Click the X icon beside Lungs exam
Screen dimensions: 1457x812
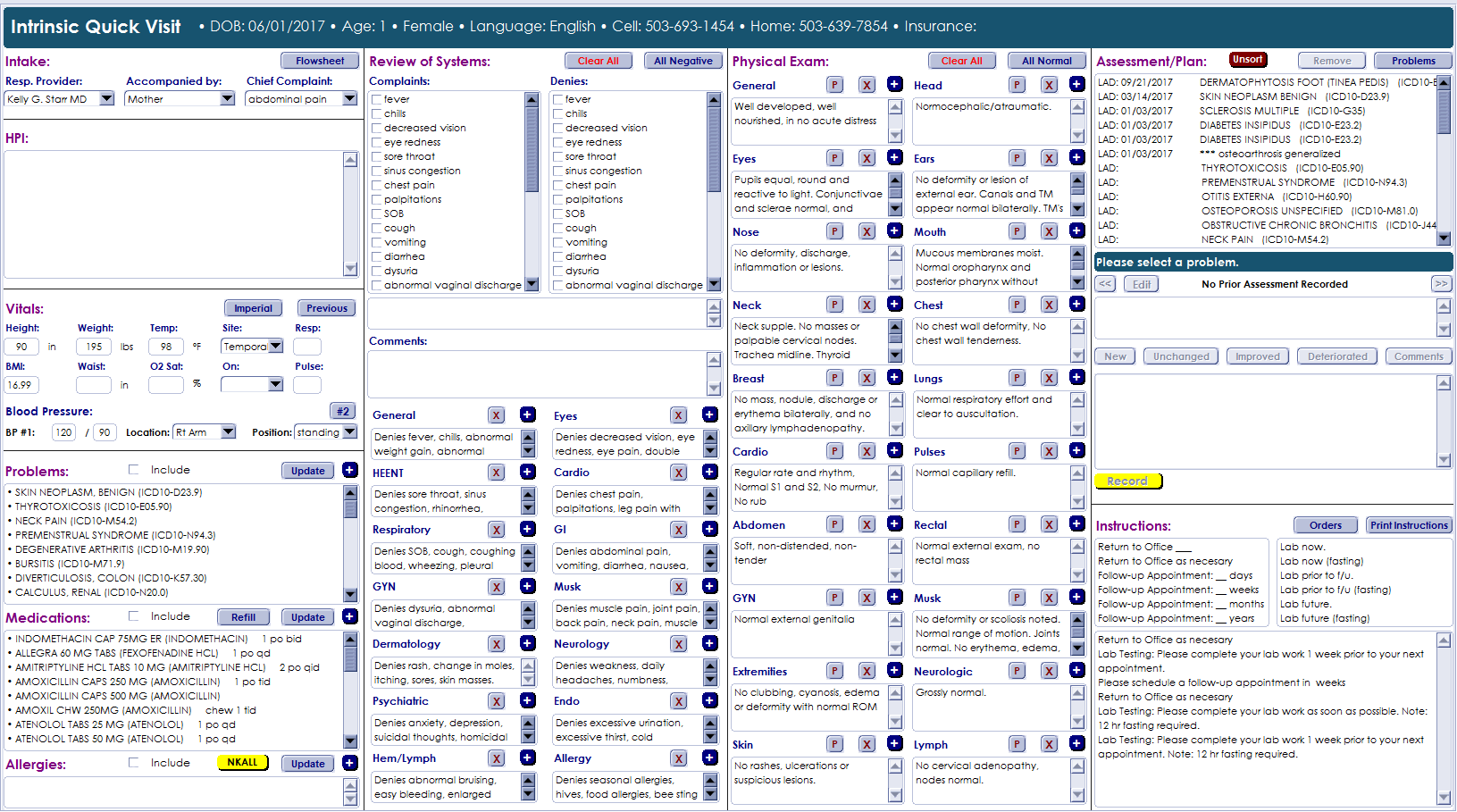point(1049,378)
